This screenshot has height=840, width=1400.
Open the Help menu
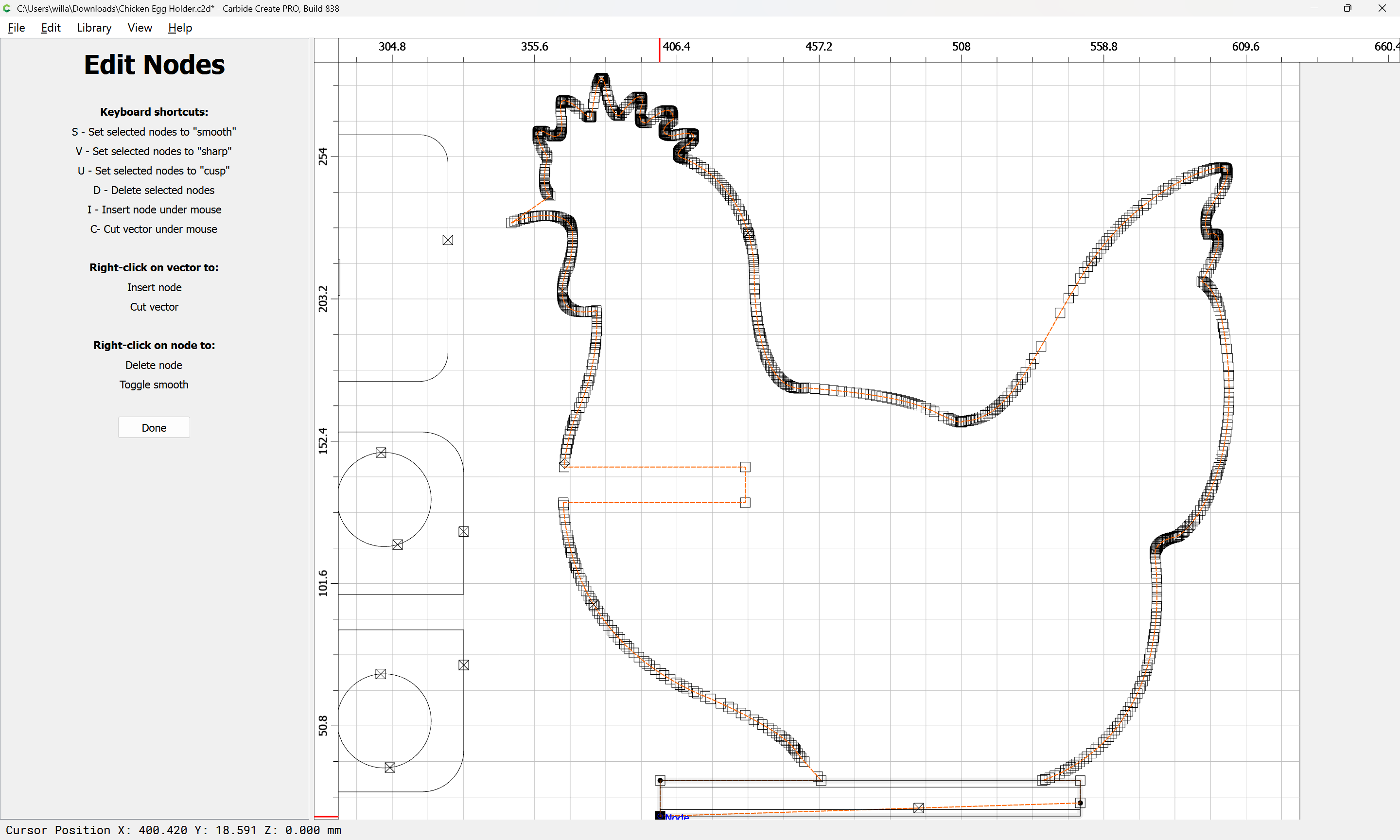(x=180, y=28)
